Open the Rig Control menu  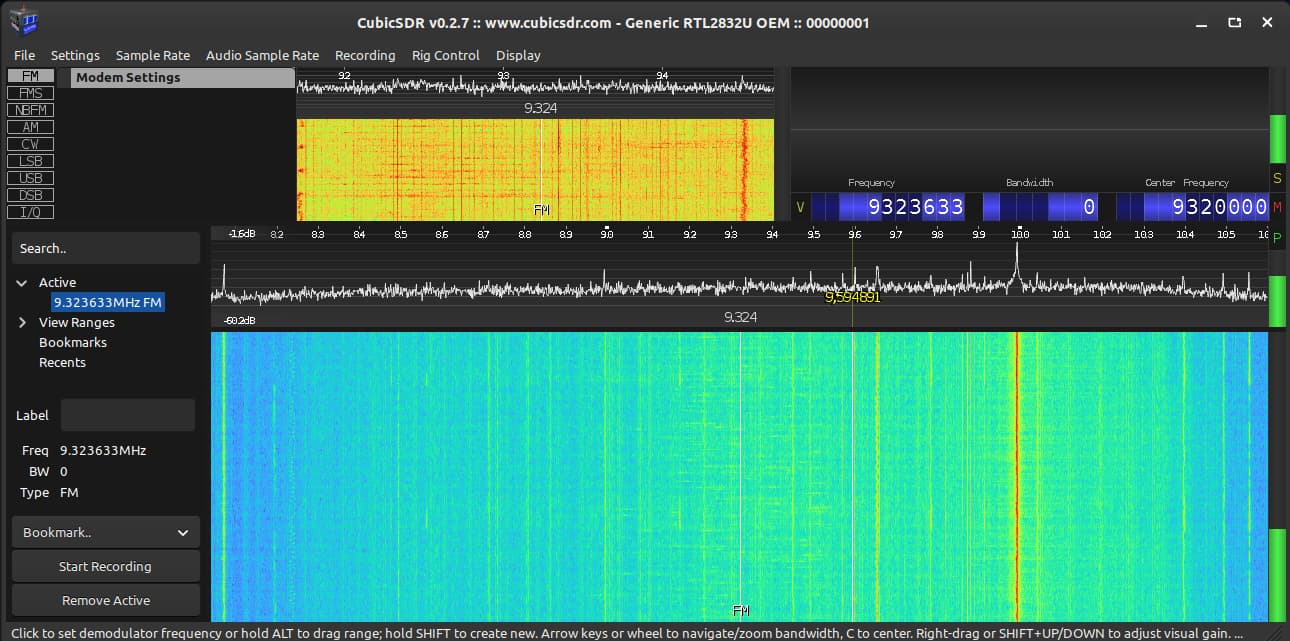tap(445, 55)
